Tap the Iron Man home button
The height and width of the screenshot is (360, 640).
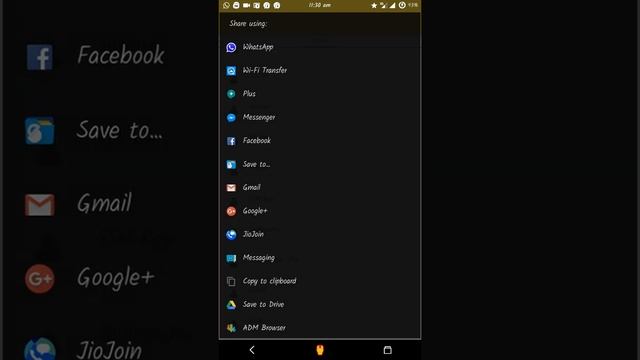click(x=320, y=350)
